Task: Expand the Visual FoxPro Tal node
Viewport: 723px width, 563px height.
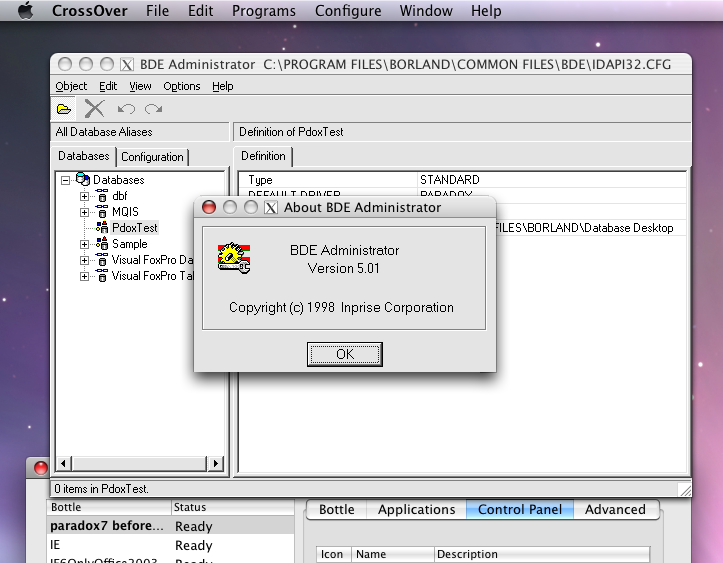Action: tap(84, 276)
